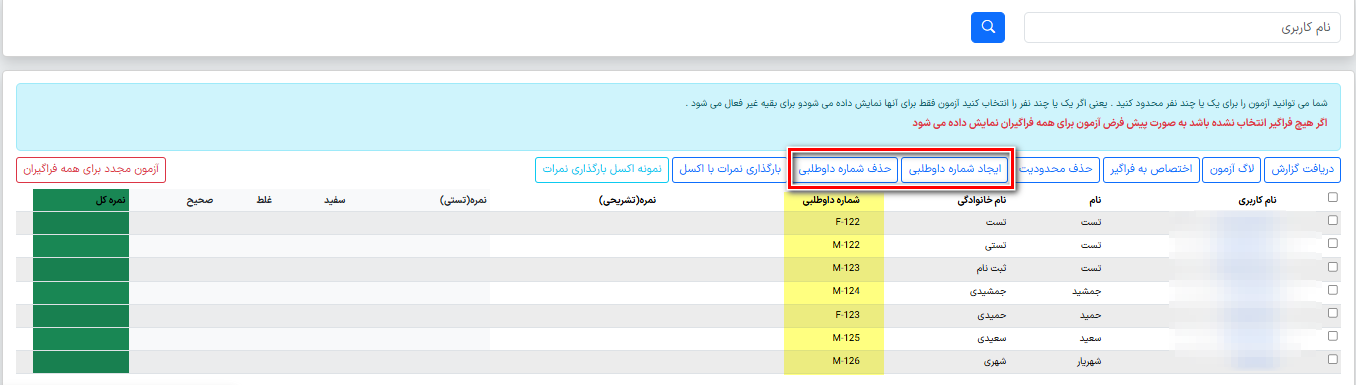Select checkbox for the ثبت نام row

(x=1332, y=267)
